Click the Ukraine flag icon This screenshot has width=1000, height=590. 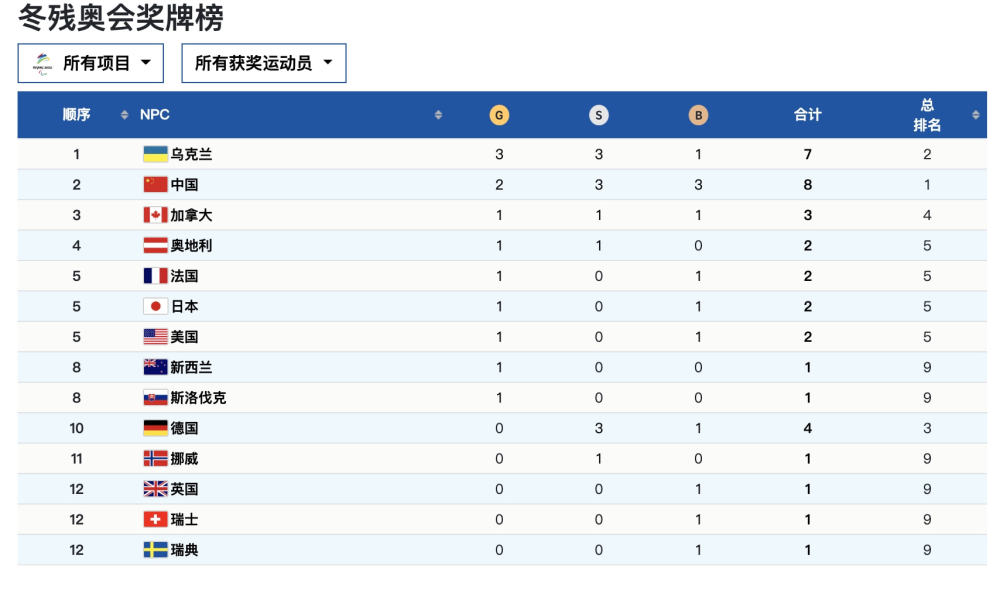pos(155,154)
